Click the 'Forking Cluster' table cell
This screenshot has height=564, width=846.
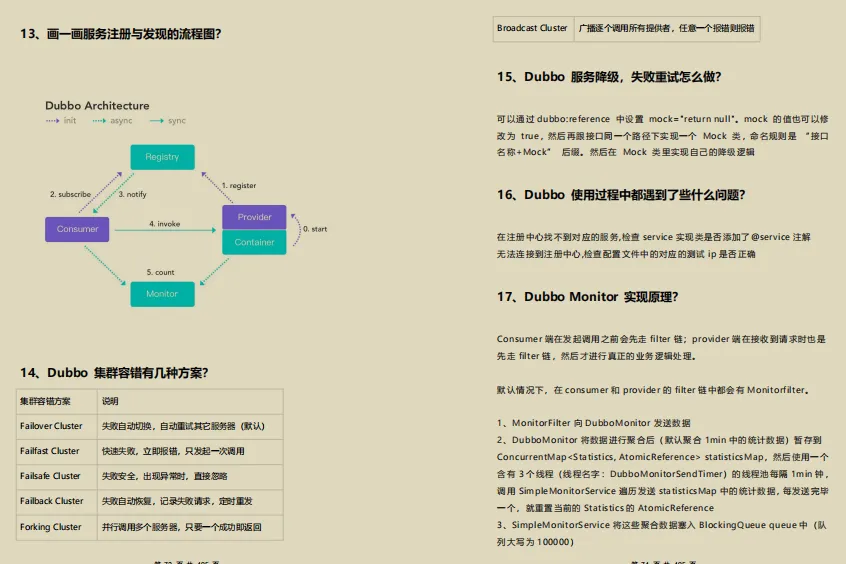coord(57,527)
